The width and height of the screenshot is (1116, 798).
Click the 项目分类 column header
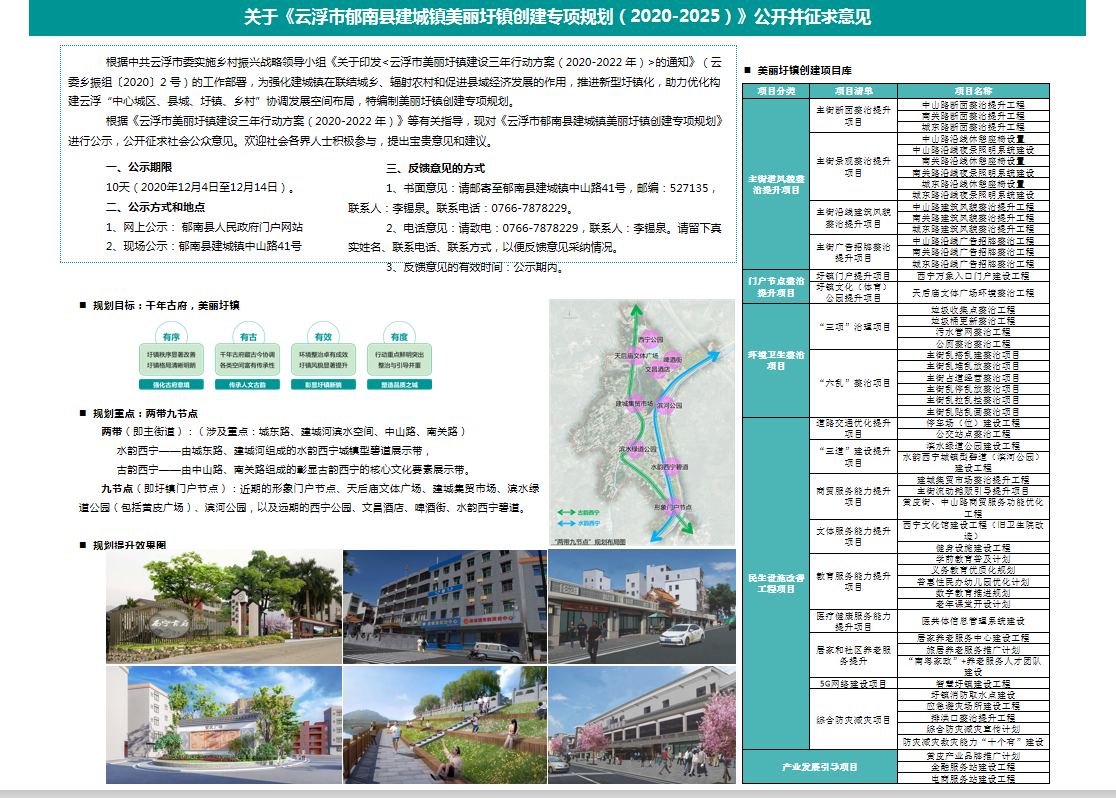776,91
